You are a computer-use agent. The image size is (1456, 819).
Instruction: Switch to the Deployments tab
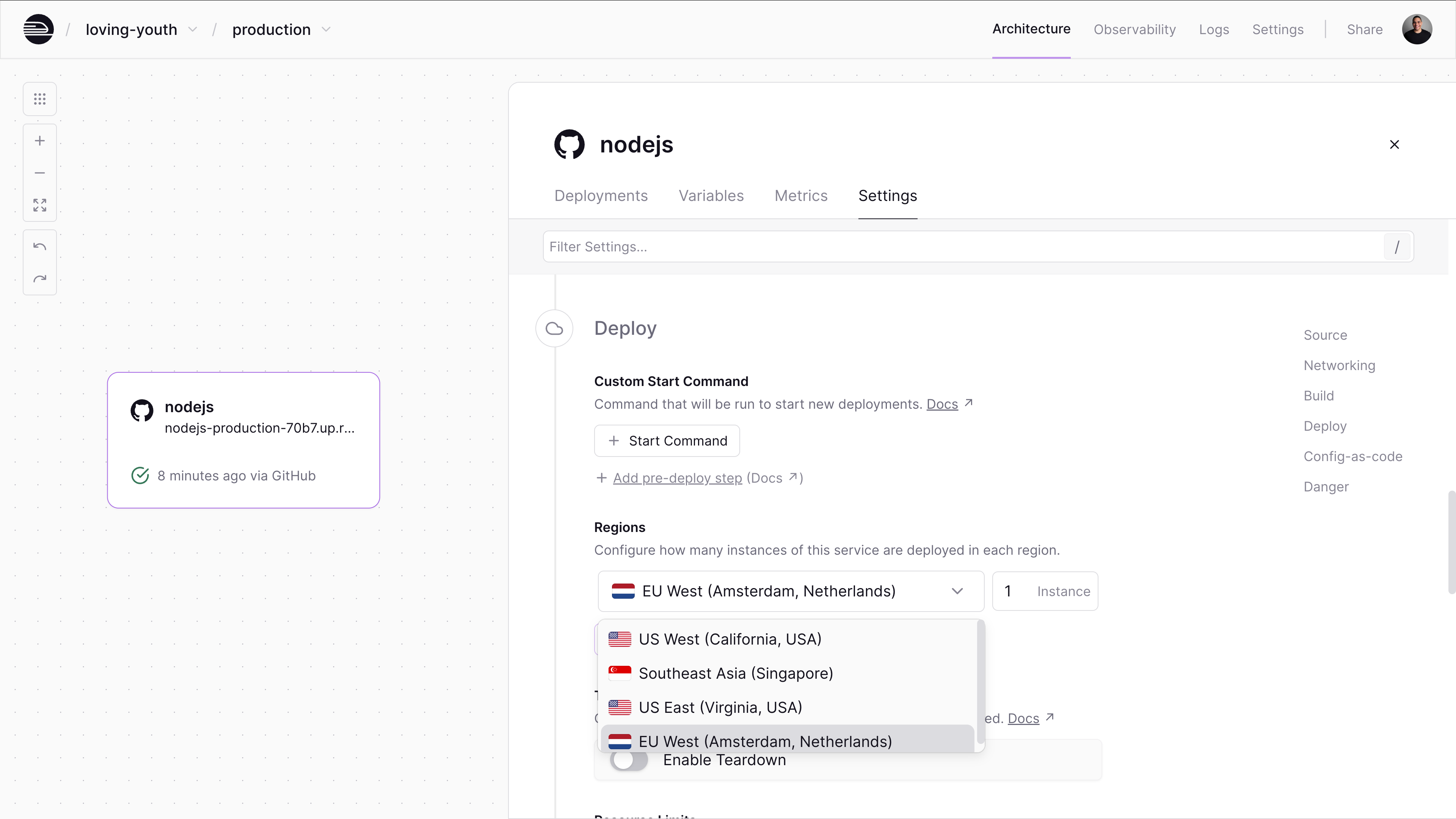(x=601, y=196)
